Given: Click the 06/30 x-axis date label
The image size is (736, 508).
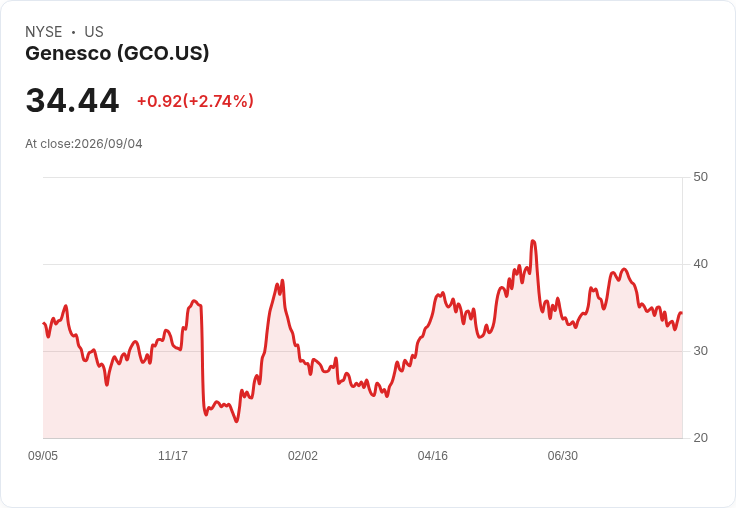Looking at the screenshot, I should [563, 456].
